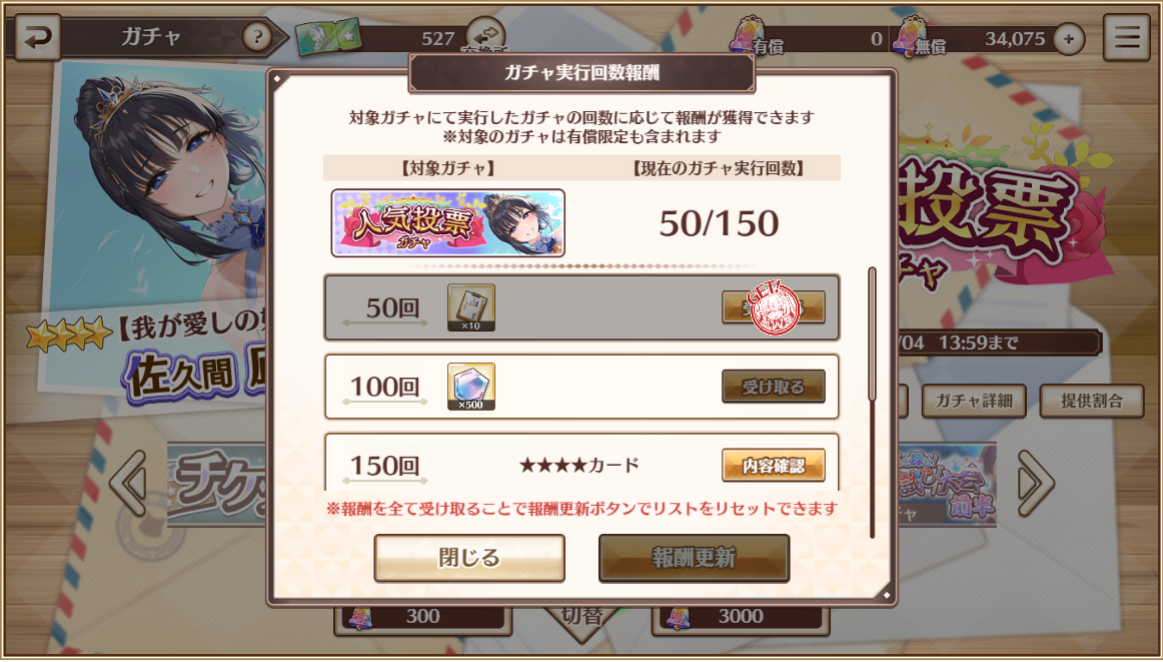Select the 100回 crystal x500 icon

coord(471,386)
